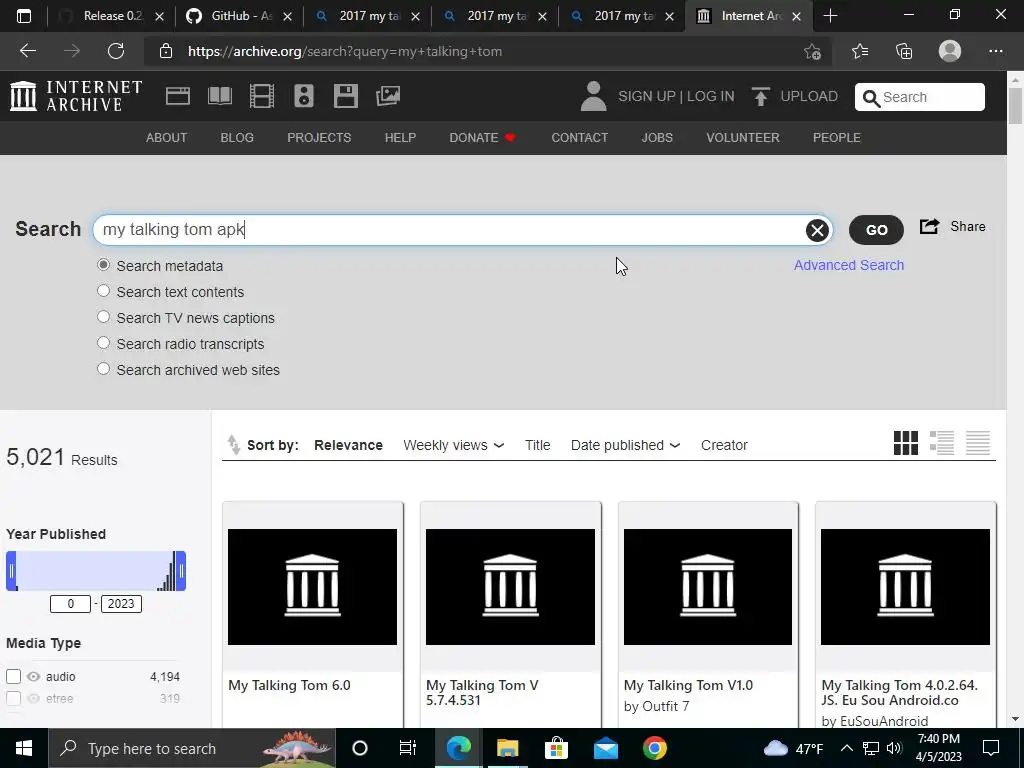Screen dimensions: 1024x768
Task: Click the year range end field showing 2023
Action: (121, 603)
